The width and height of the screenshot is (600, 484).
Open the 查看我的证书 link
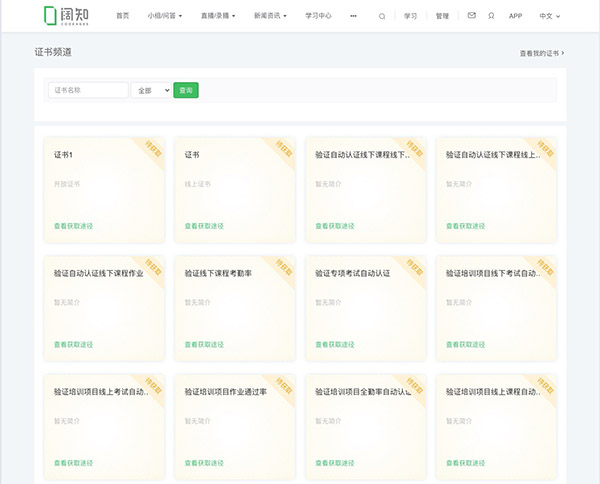coord(541,52)
